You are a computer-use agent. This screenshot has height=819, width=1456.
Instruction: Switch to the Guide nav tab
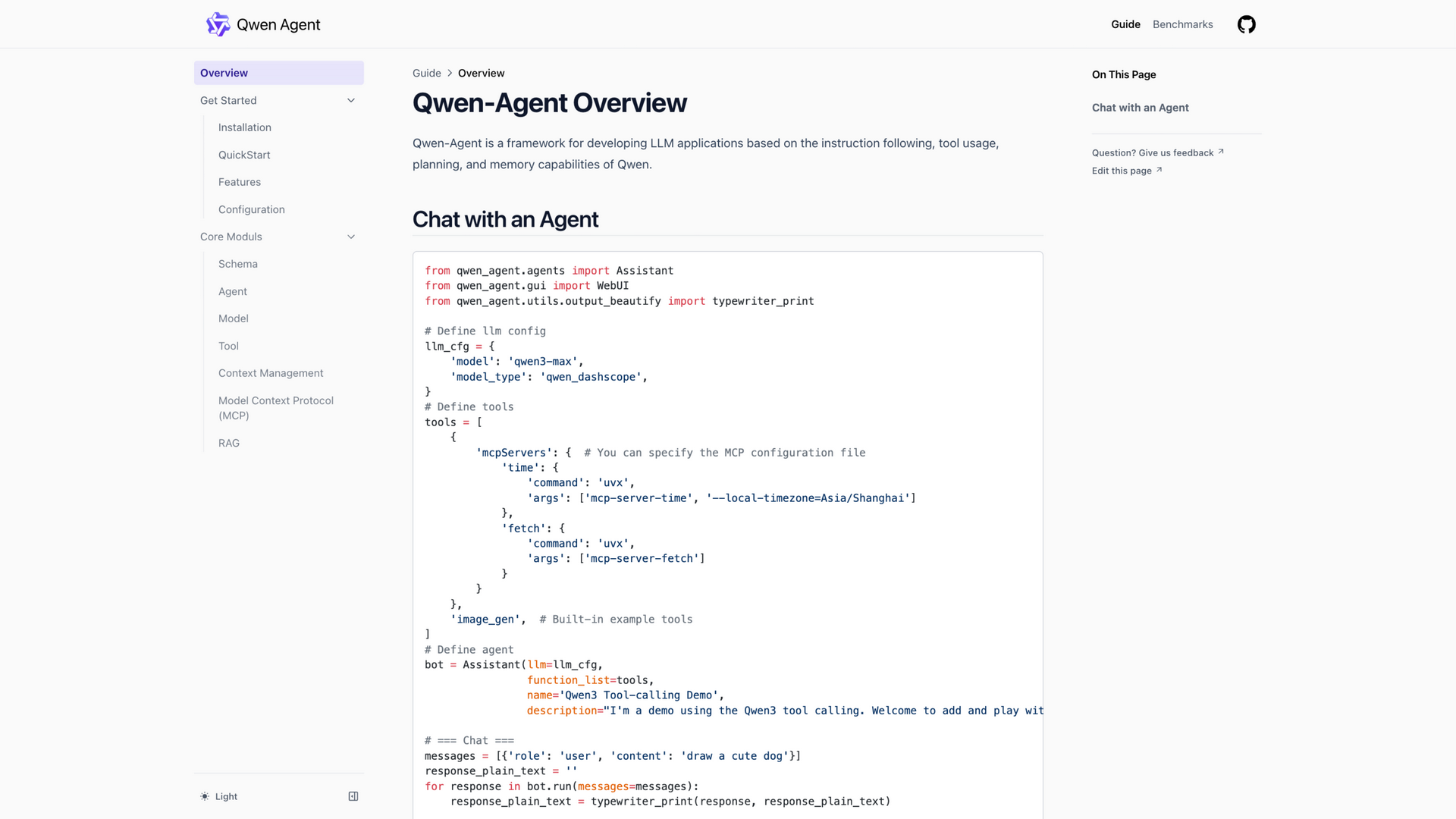coord(1125,24)
